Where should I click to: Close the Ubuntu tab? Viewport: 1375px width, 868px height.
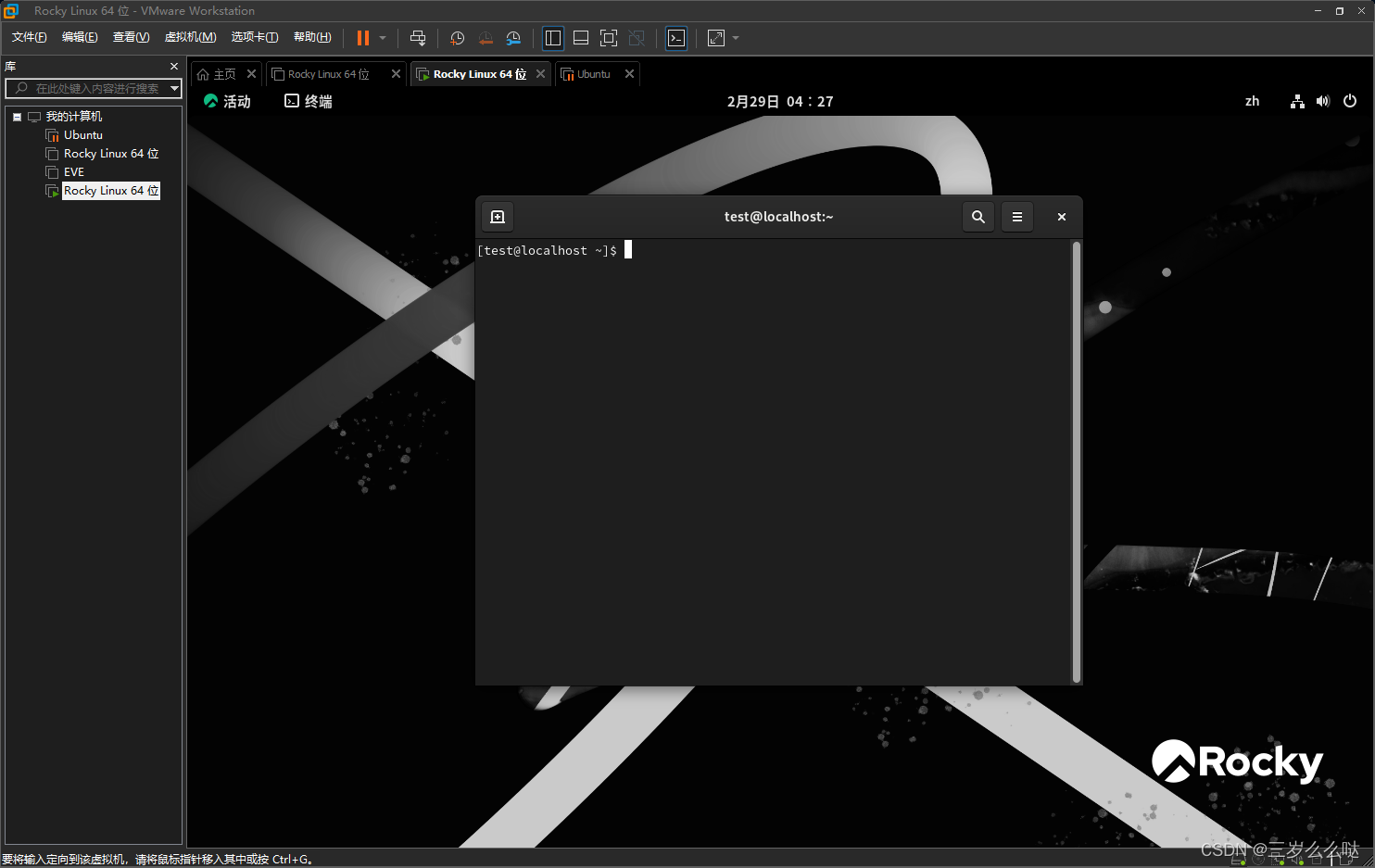click(629, 74)
